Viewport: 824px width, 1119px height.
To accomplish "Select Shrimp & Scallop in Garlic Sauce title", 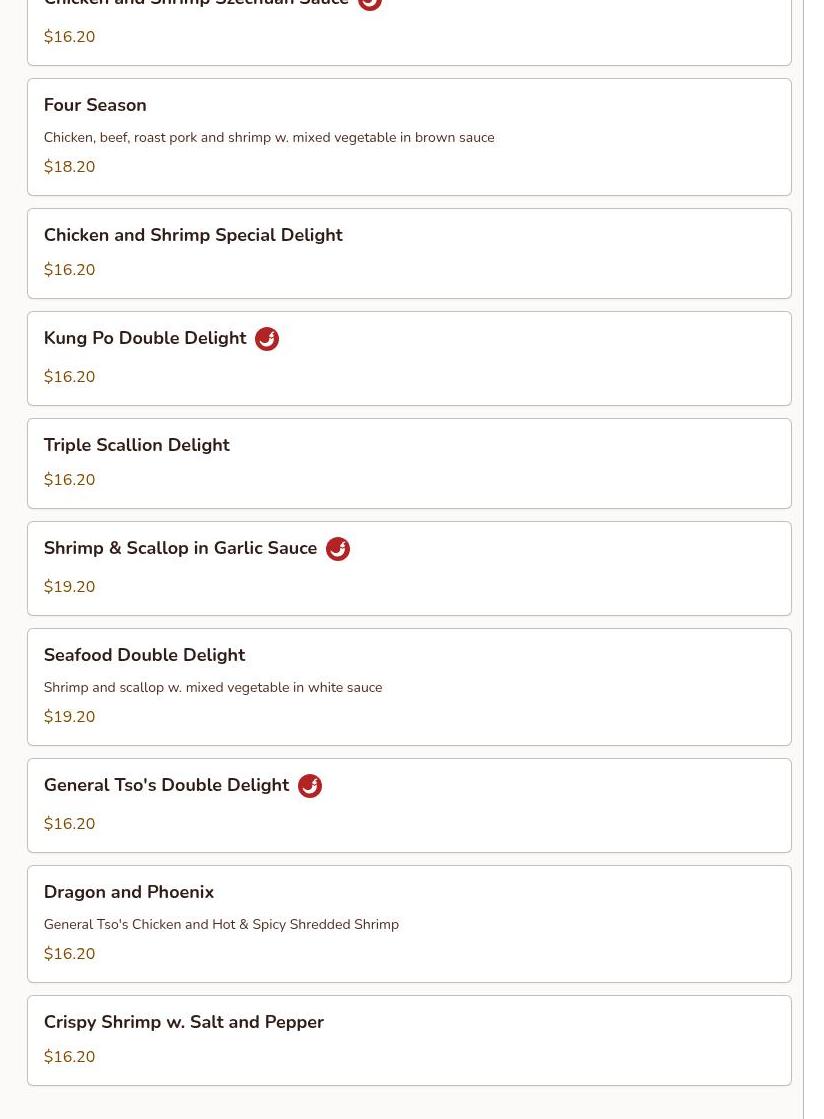I will coord(180,549).
